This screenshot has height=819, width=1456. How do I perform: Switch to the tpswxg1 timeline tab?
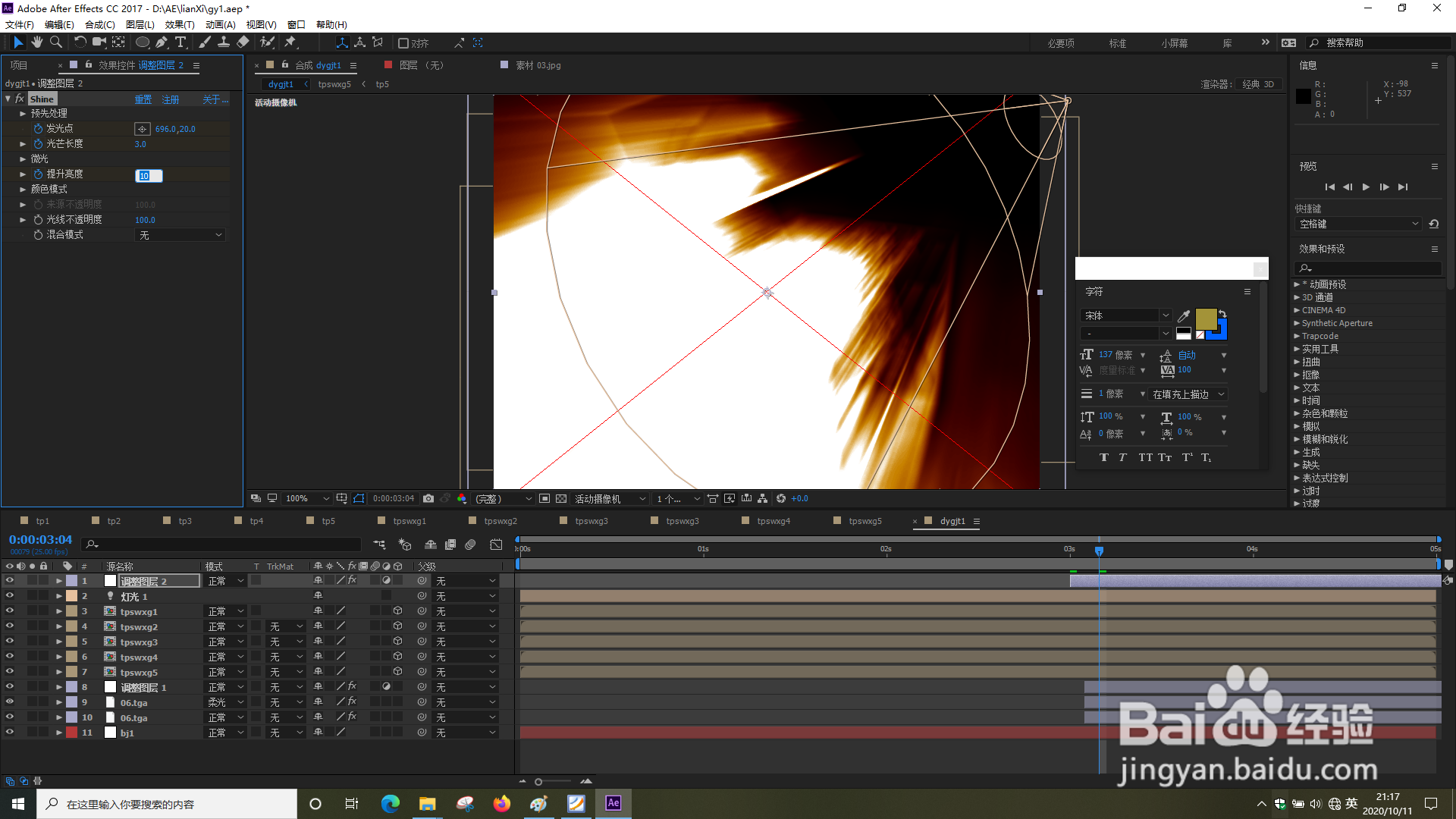tap(409, 521)
